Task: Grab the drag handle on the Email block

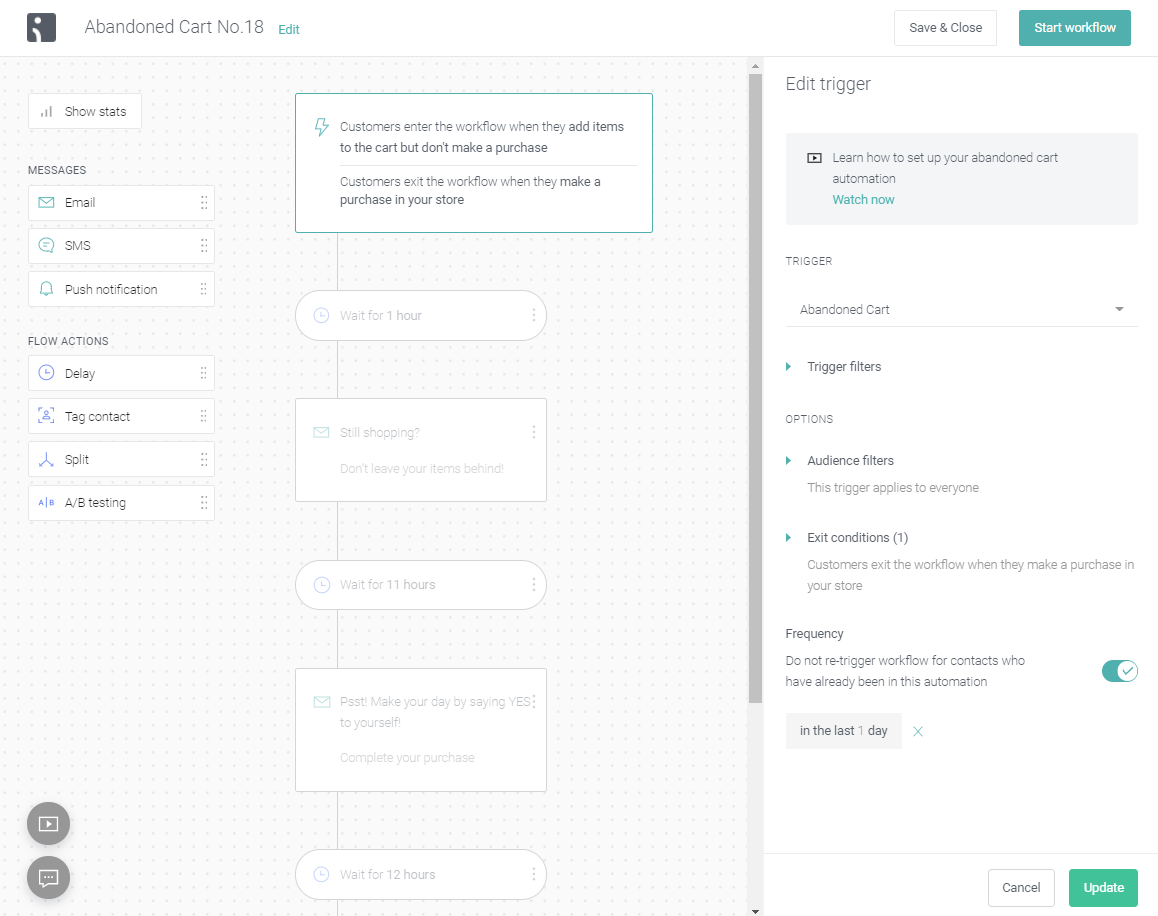Action: pyautogui.click(x=204, y=202)
